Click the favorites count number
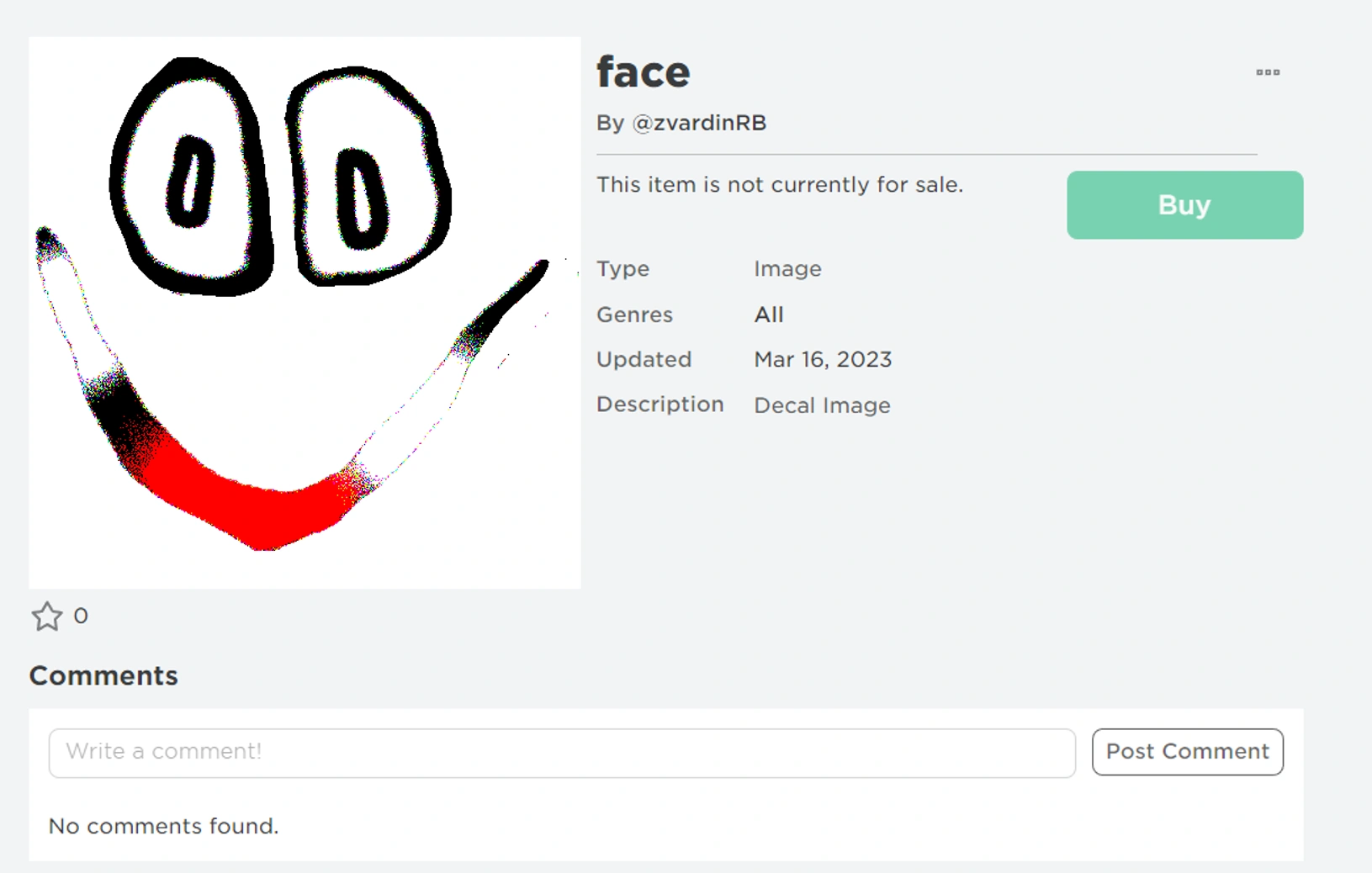This screenshot has width=1372, height=873. tap(81, 616)
